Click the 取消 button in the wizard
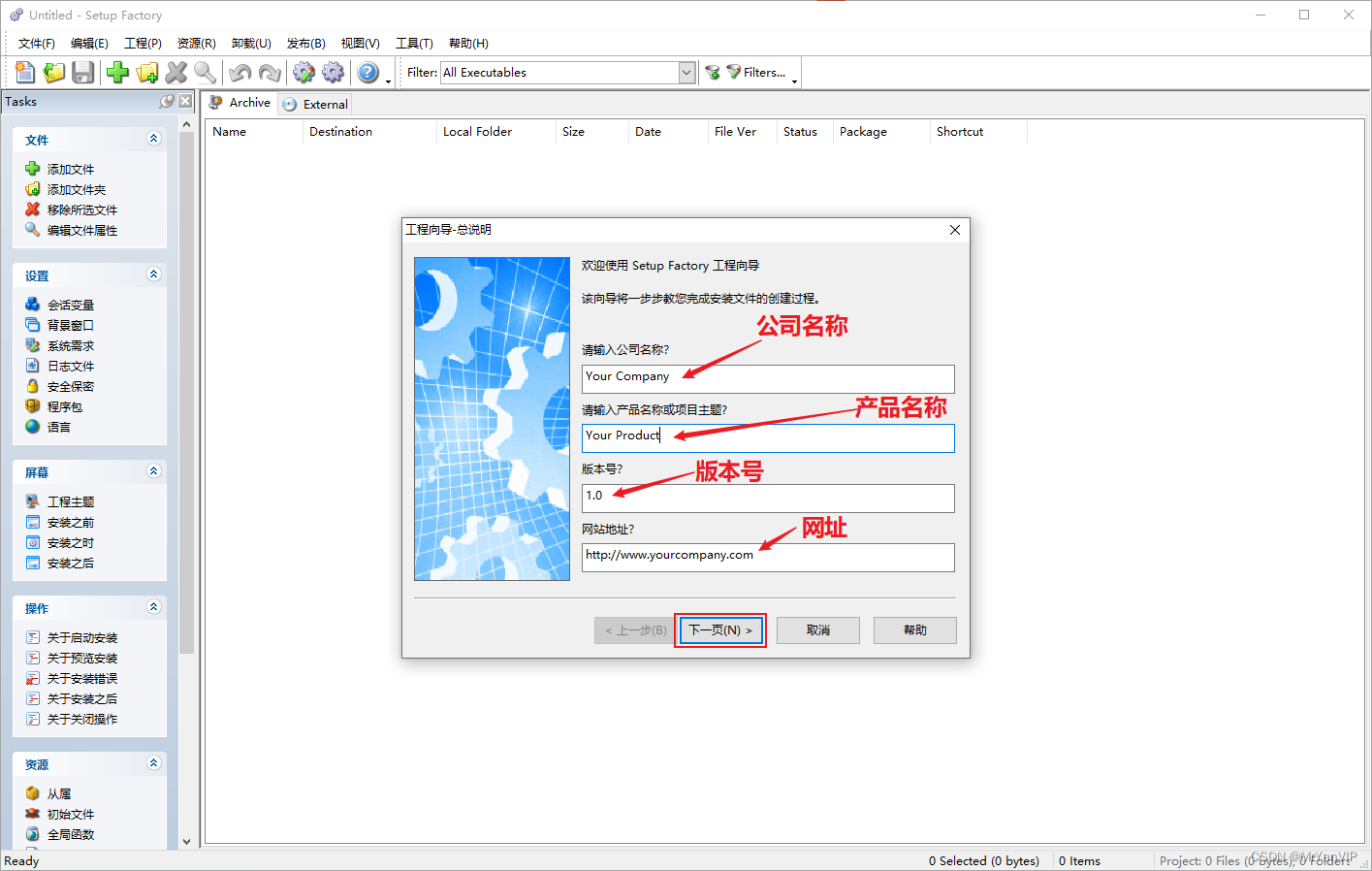1372x871 pixels. tap(817, 629)
